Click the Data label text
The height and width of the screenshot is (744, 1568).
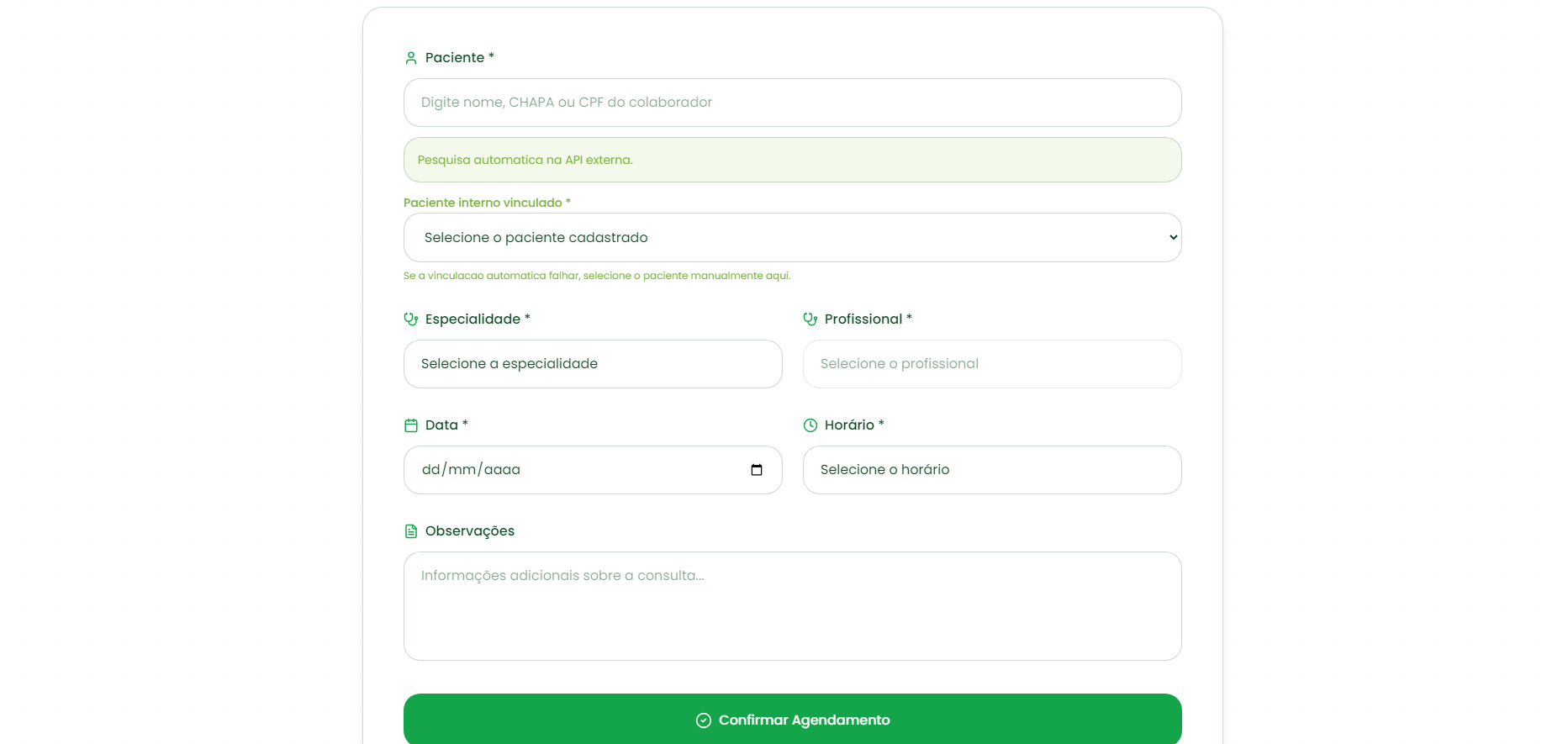[446, 425]
